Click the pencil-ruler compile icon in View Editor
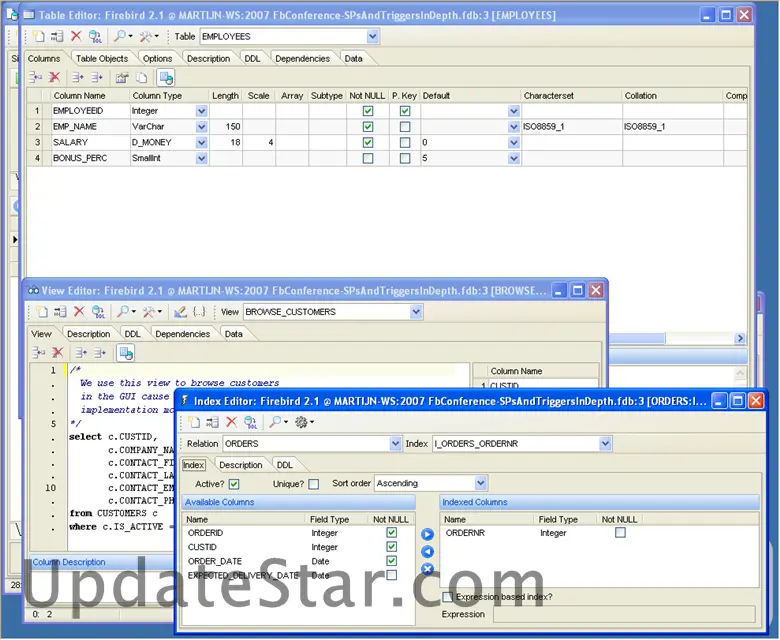Viewport: 780px width, 640px height. coord(180,311)
